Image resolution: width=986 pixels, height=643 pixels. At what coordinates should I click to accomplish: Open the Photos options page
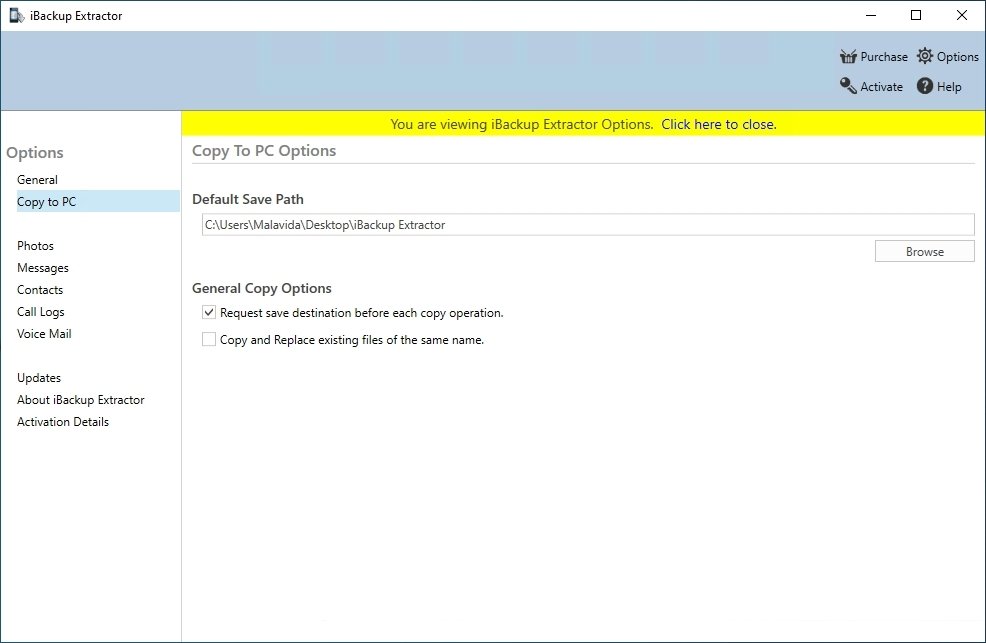coord(35,246)
